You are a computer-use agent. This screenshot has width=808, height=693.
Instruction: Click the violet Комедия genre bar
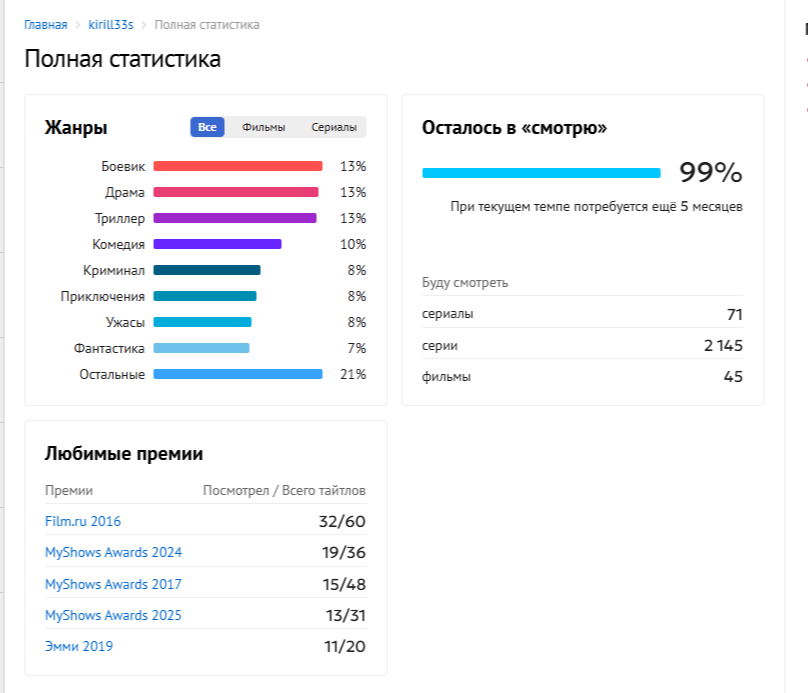(217, 244)
